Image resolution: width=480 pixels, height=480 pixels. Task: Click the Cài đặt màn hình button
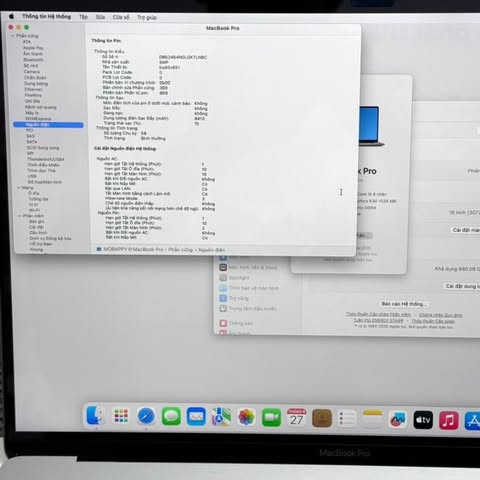click(466, 230)
